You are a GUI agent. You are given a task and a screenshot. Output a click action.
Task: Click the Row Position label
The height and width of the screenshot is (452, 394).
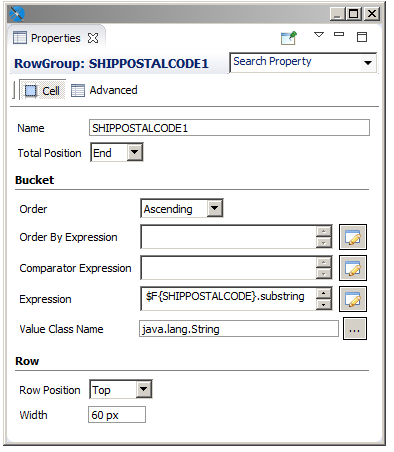click(50, 390)
